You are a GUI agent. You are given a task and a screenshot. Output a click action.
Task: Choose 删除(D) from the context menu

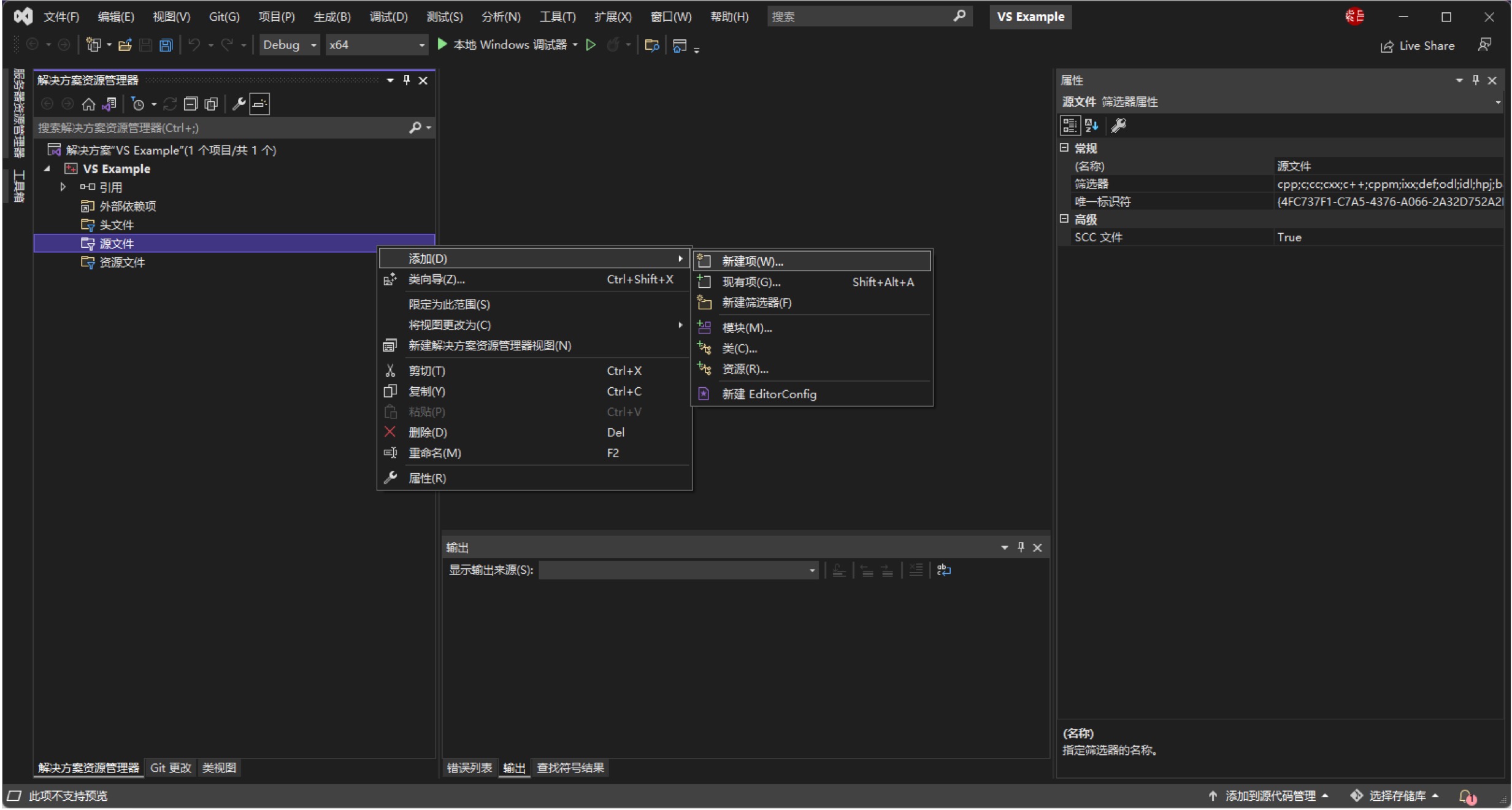click(534, 433)
